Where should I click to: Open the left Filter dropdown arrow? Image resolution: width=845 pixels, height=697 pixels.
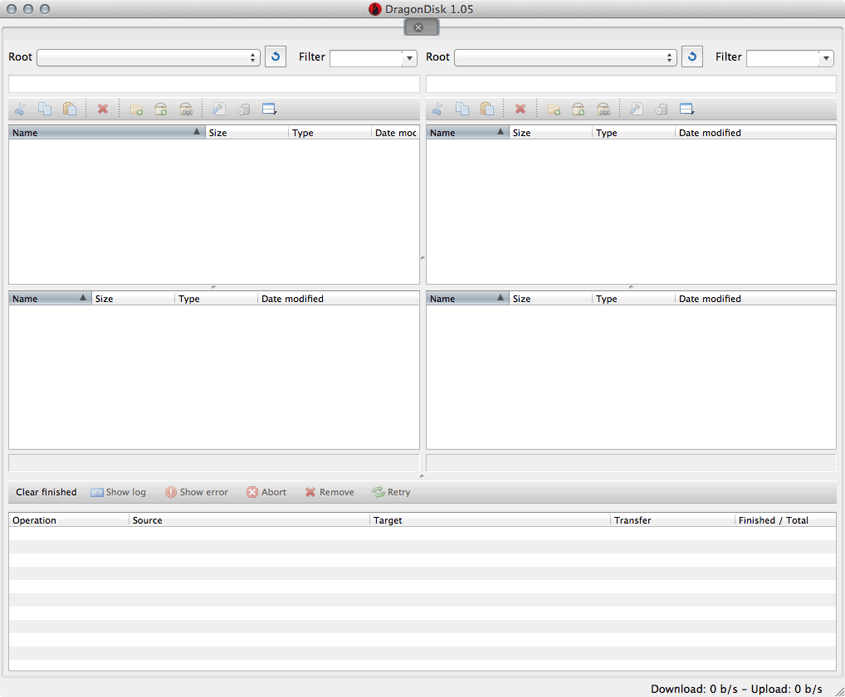pyautogui.click(x=409, y=57)
